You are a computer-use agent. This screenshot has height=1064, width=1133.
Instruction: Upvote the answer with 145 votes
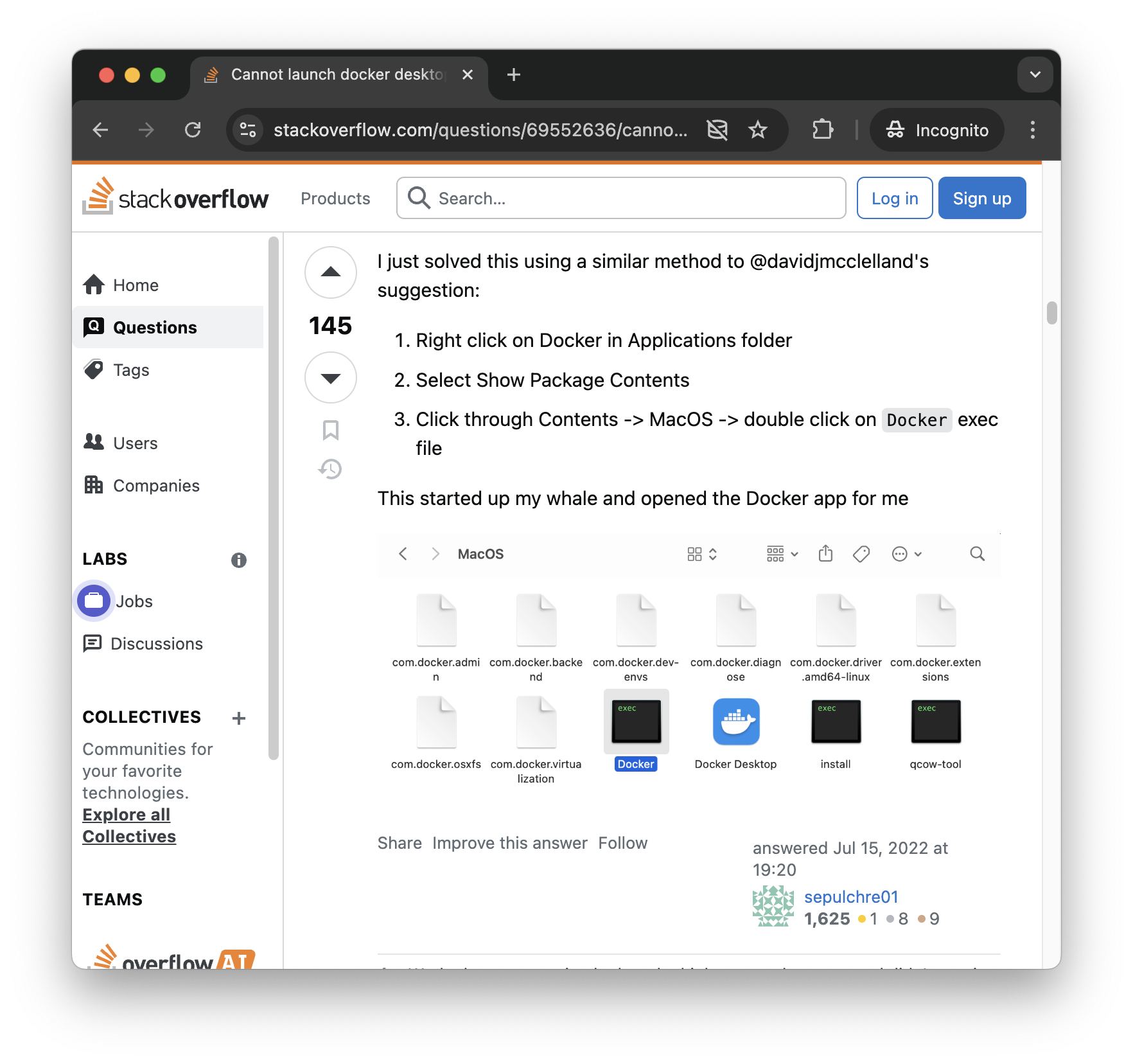(x=330, y=272)
